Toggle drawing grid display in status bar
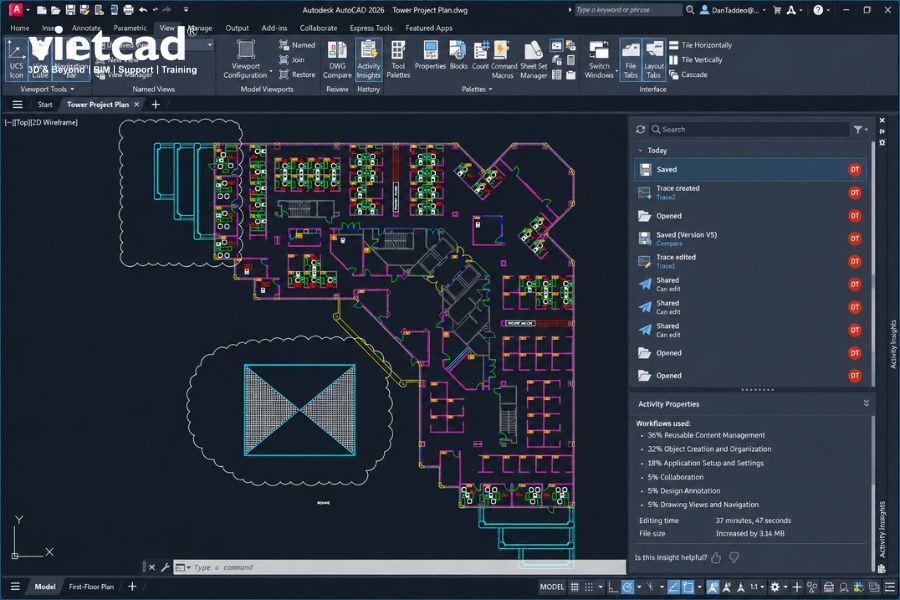Viewport: 900px width, 600px height. [x=575, y=587]
